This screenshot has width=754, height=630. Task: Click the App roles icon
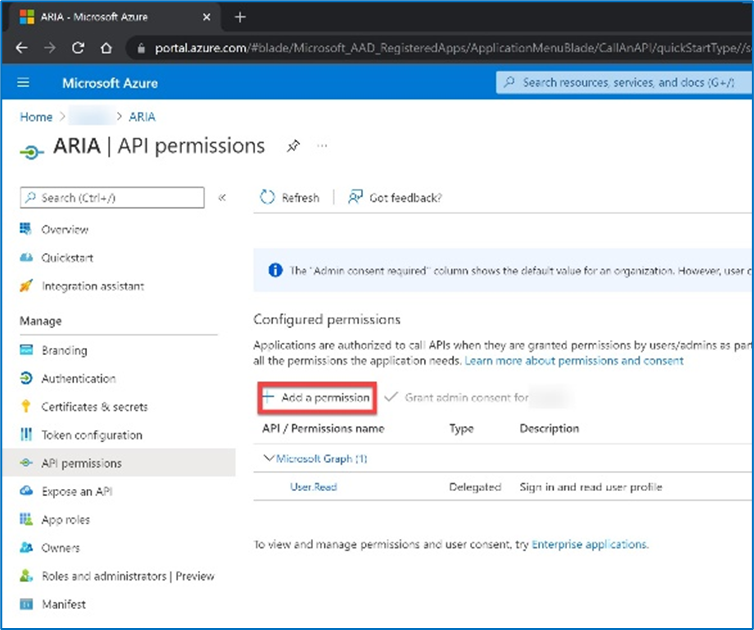coord(26,519)
